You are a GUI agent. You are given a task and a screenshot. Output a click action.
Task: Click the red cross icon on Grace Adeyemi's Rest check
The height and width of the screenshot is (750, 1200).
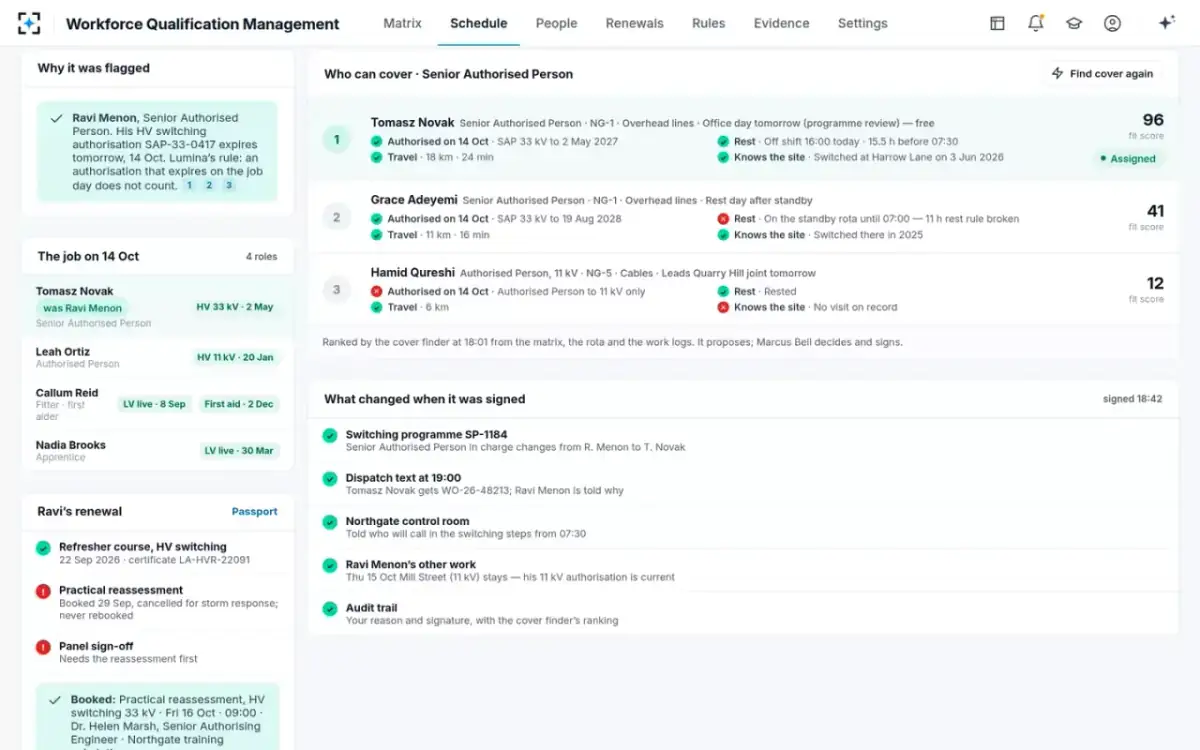click(x=723, y=219)
